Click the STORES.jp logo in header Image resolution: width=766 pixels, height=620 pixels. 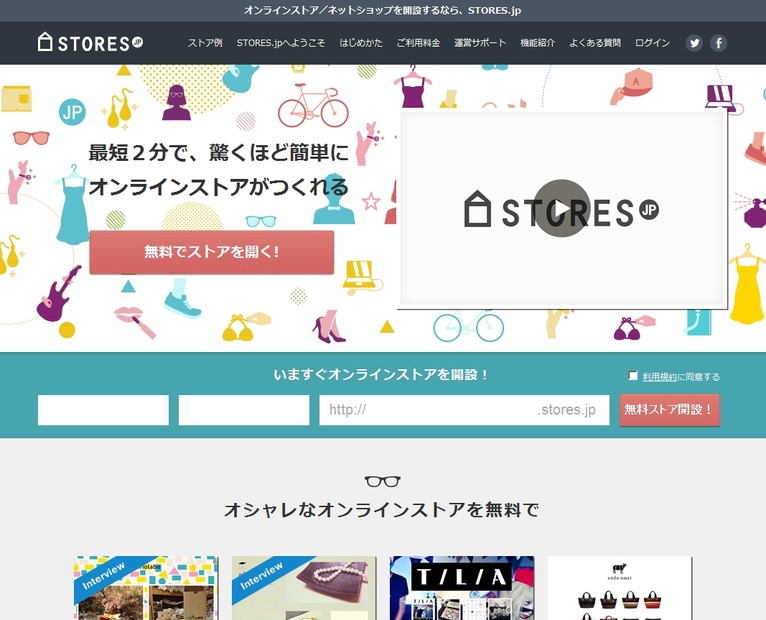click(90, 43)
